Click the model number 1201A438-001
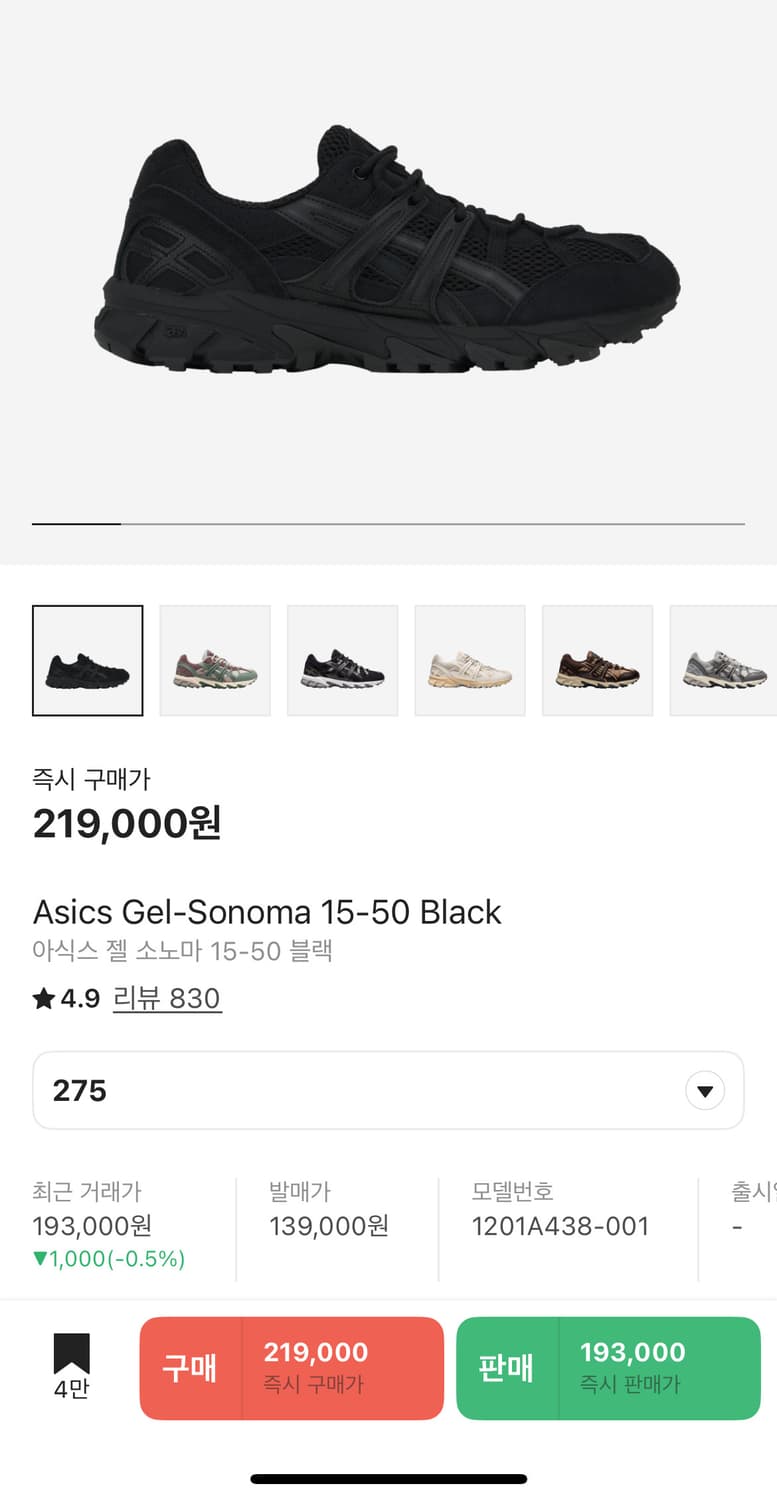Image resolution: width=777 pixels, height=1500 pixels. [x=560, y=1226]
